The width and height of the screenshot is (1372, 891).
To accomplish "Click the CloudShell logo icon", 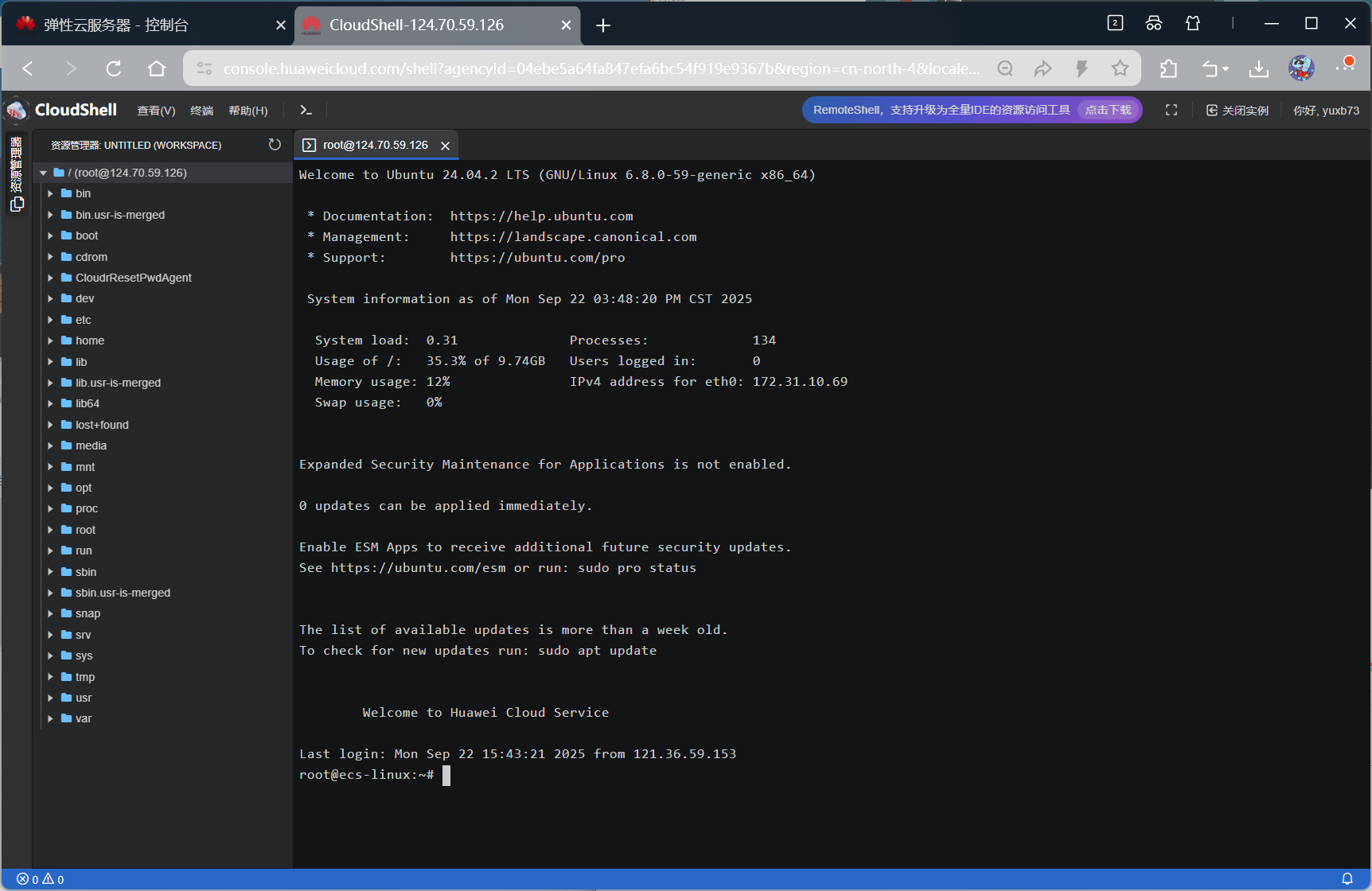I will tap(17, 110).
